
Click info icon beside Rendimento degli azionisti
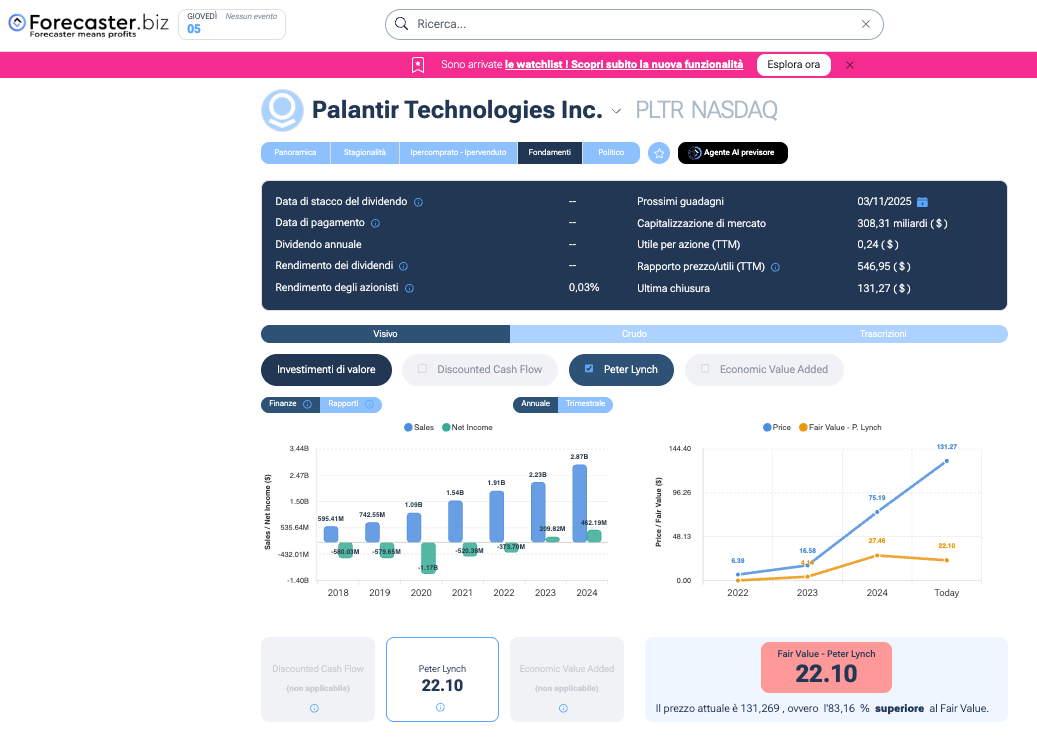[409, 288]
